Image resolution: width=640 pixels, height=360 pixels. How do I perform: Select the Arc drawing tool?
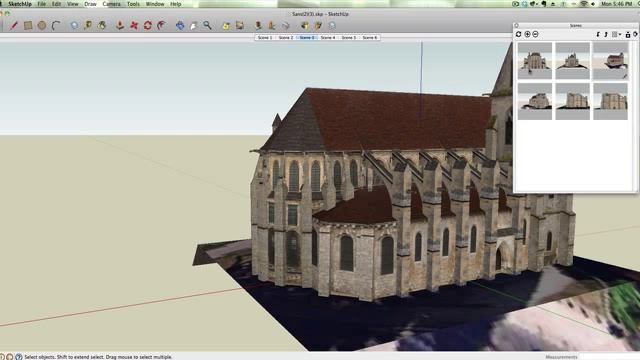tap(56, 26)
